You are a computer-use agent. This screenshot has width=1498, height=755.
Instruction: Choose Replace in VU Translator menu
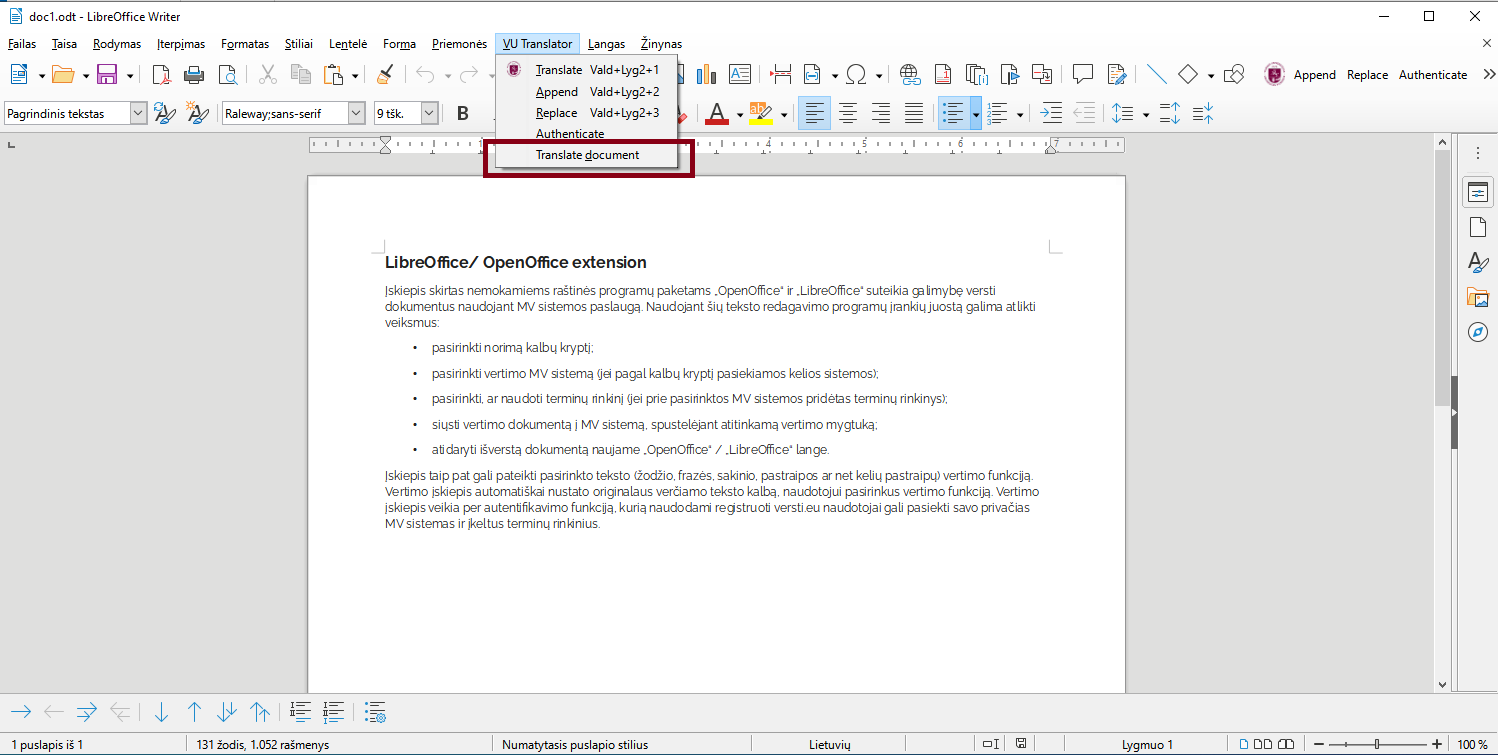587,113
